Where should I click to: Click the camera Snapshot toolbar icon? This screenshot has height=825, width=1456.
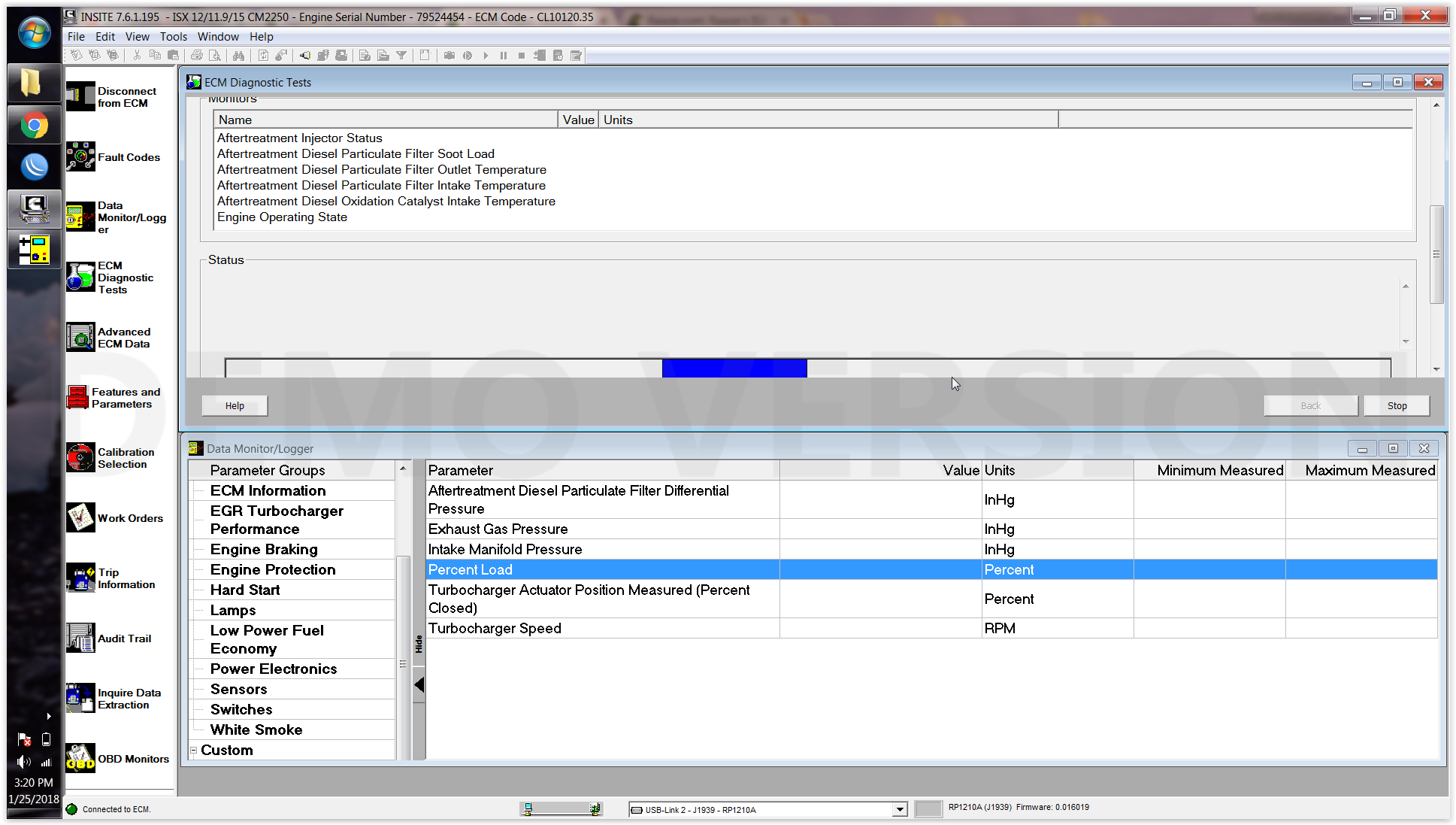pyautogui.click(x=450, y=55)
